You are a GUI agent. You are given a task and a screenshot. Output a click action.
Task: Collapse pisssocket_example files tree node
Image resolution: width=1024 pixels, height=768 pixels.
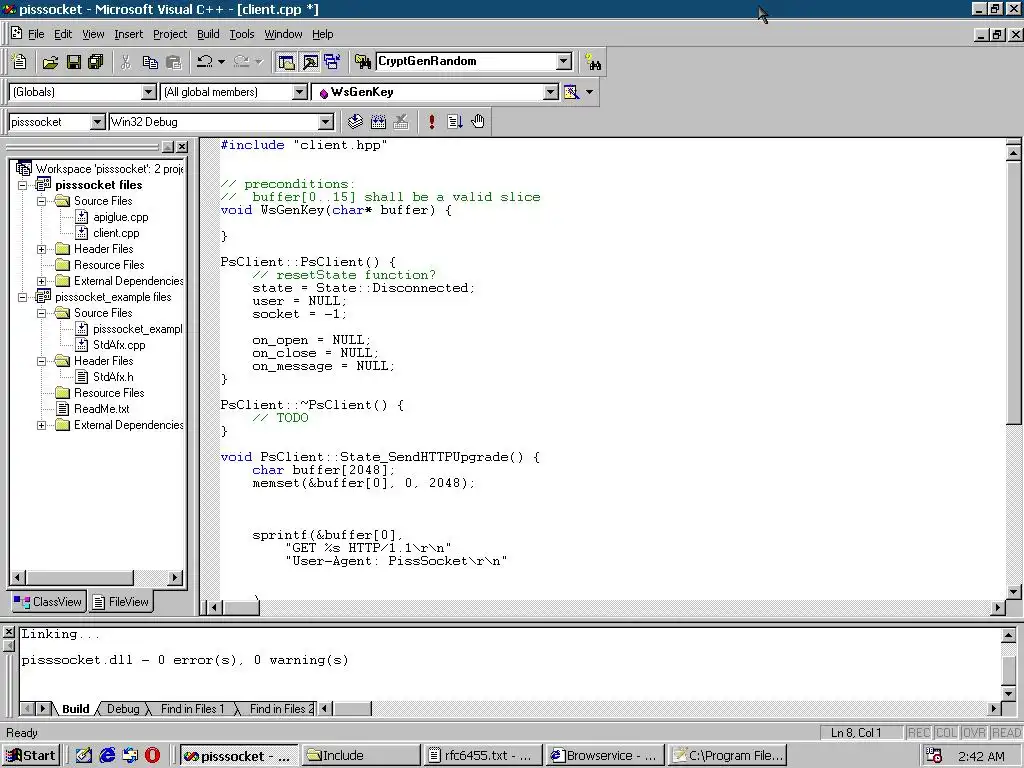23,297
